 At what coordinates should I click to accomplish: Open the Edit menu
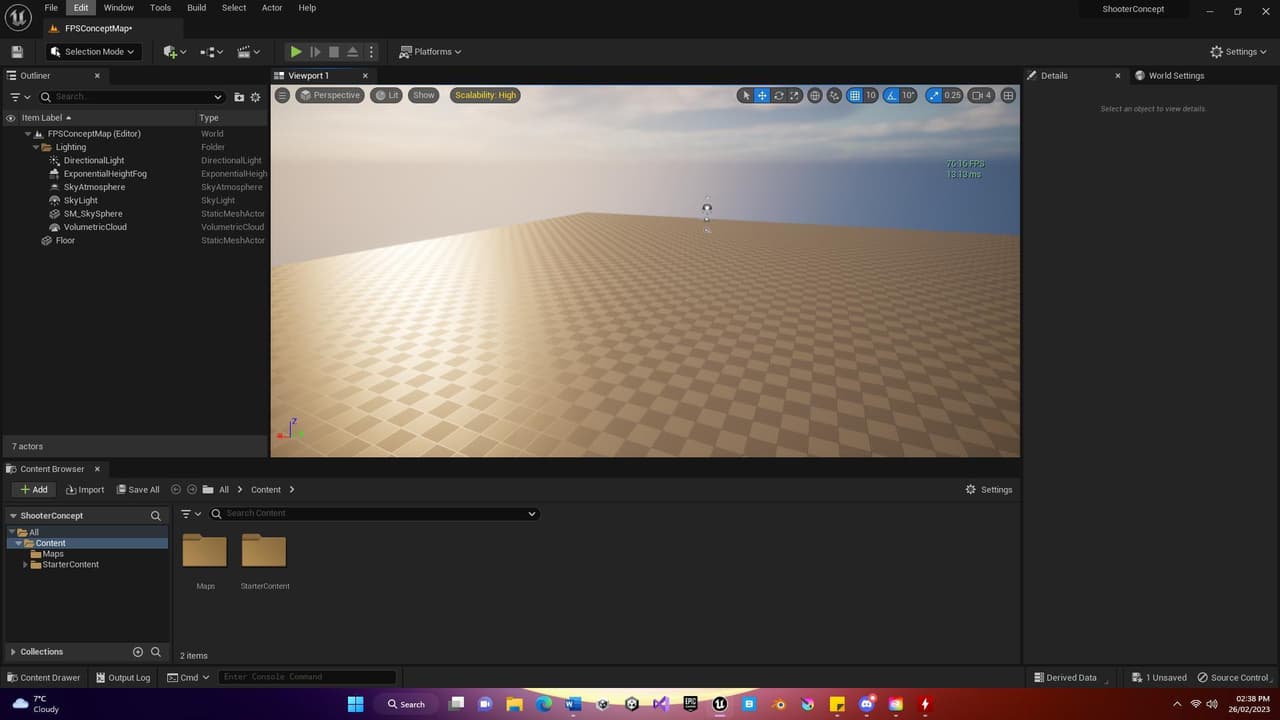pos(81,7)
